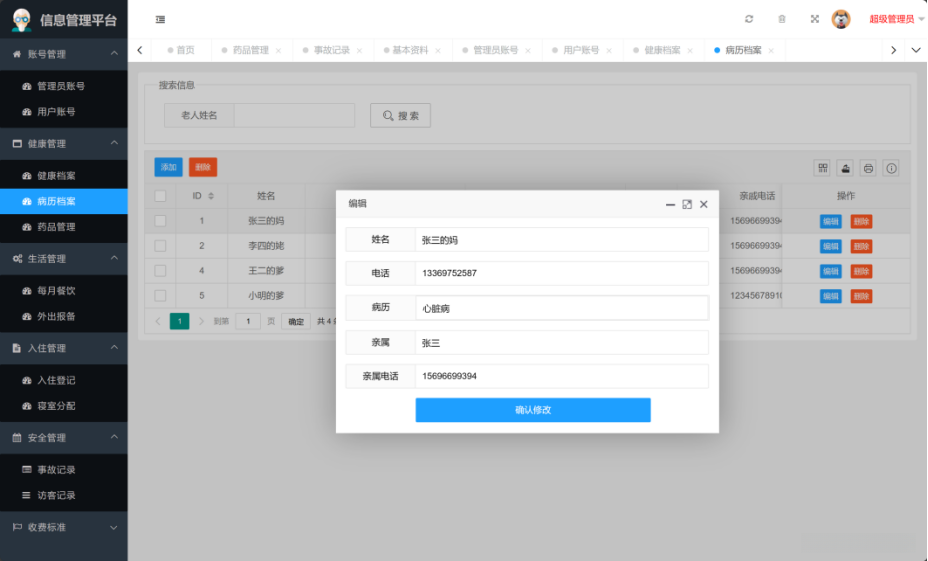Open 病历档案 in the sidebar
This screenshot has height=561, width=928.
(x=63, y=201)
